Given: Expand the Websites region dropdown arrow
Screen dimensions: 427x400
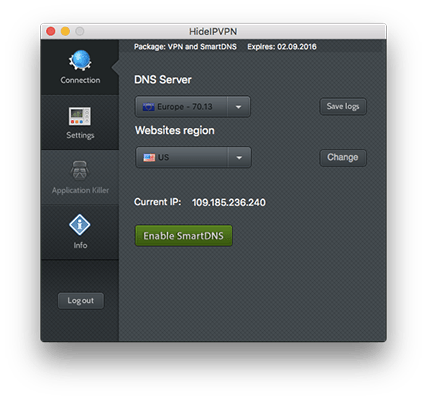Looking at the screenshot, I should [x=239, y=158].
